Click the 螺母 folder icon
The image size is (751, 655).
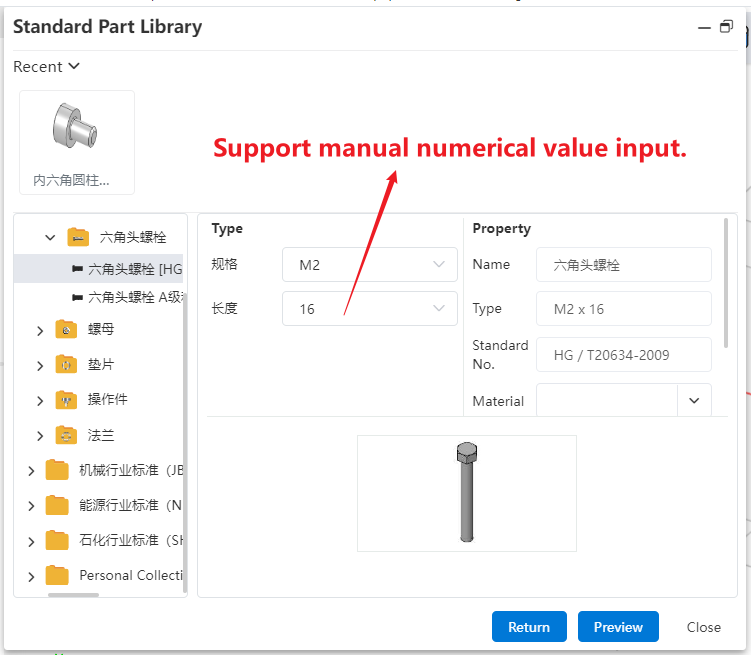tap(66, 329)
